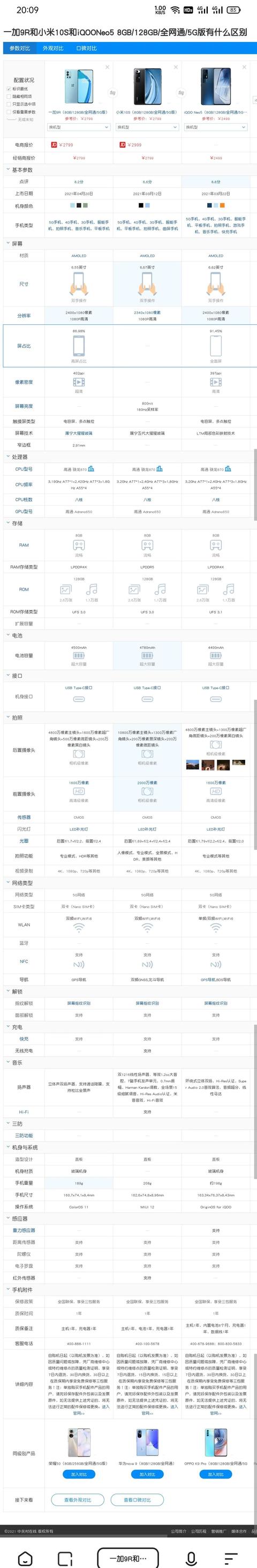Viewport: 257px width, 1568px height.
Task: Click the 查看外观对比 button
Action: pos(78,1499)
